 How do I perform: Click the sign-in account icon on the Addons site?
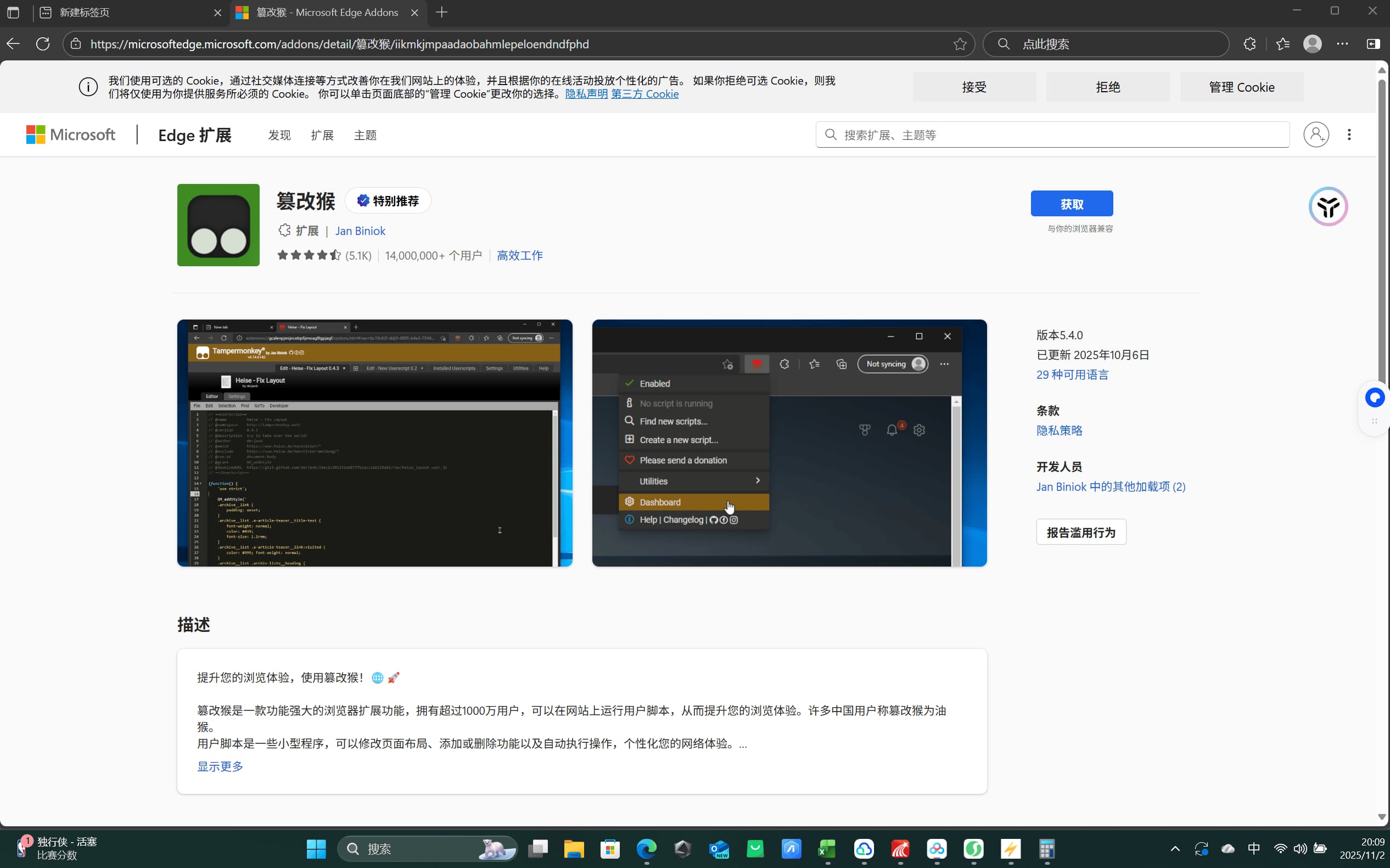pos(1316,135)
